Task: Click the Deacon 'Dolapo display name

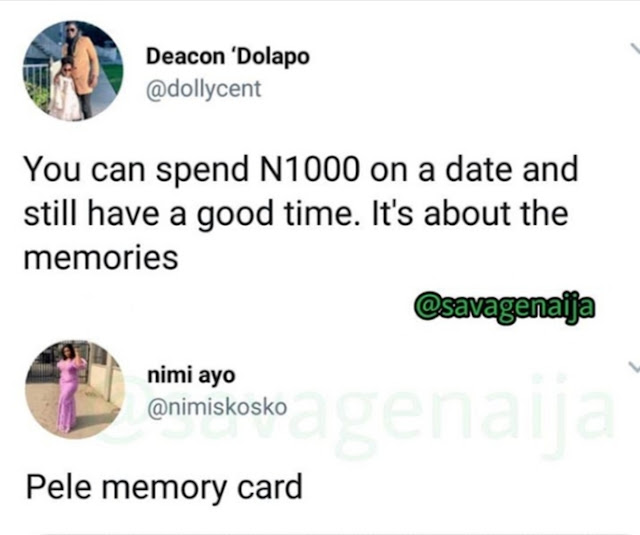Action: [228, 56]
